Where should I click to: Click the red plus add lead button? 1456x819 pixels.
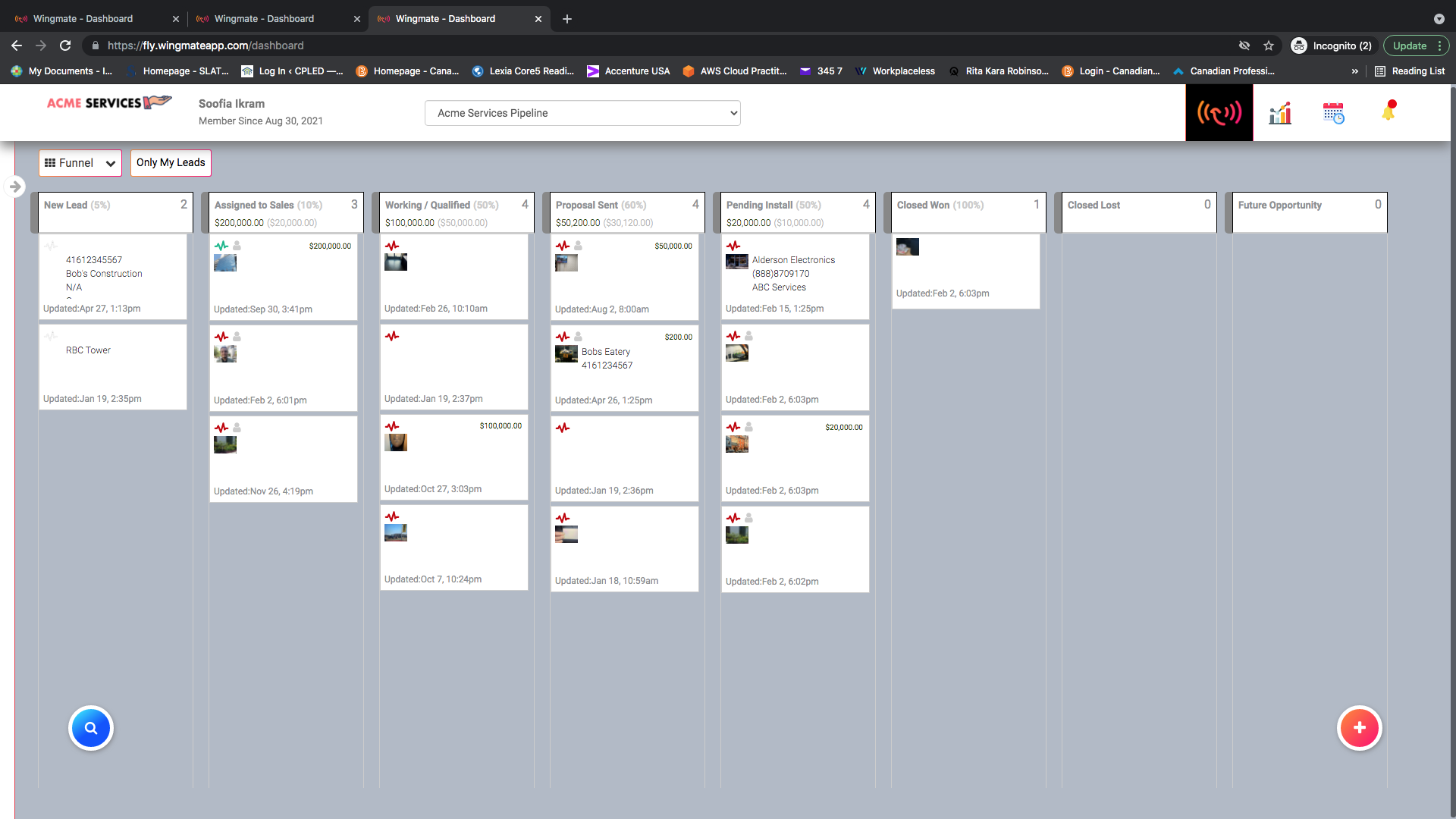click(1359, 728)
